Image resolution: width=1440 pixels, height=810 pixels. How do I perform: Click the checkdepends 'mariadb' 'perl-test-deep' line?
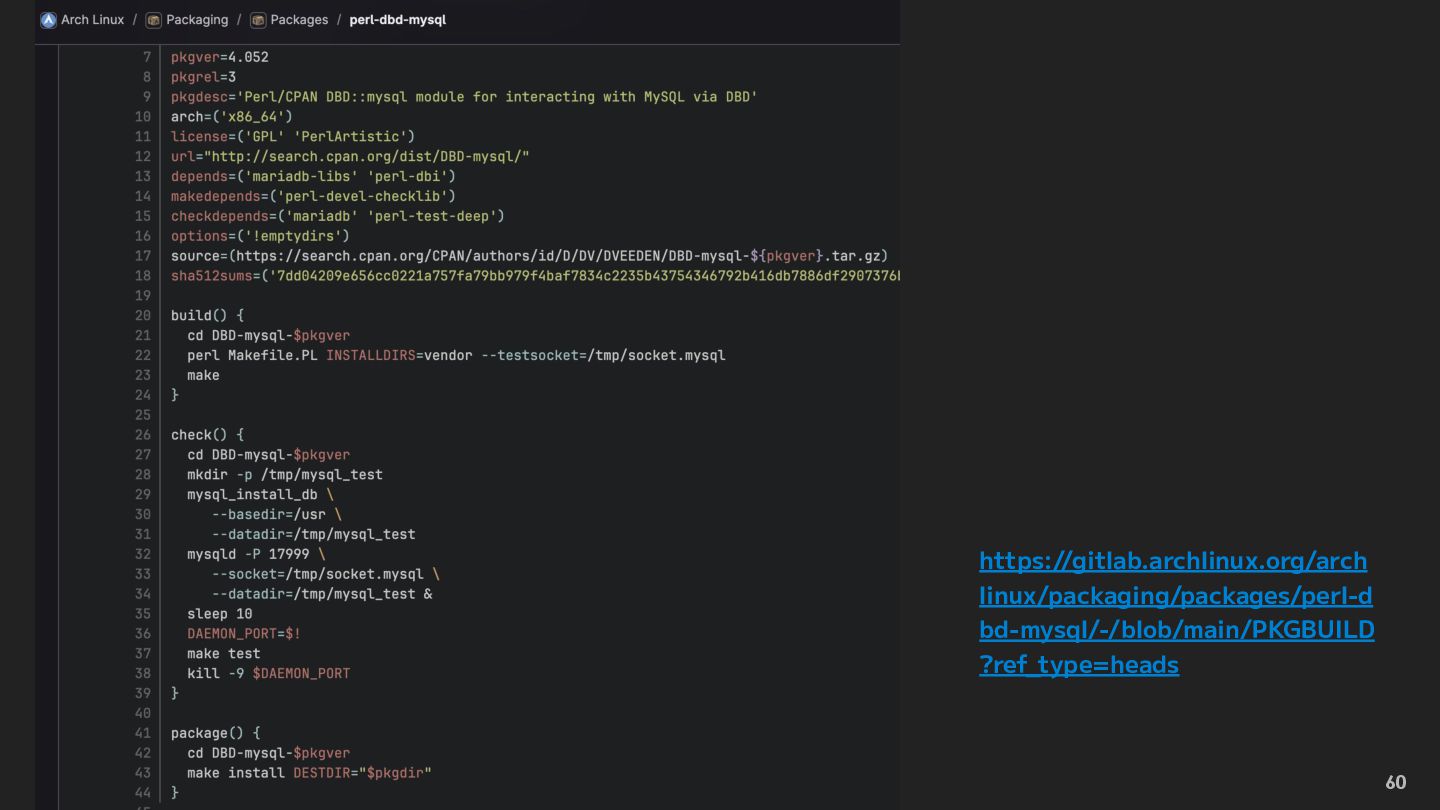338,216
